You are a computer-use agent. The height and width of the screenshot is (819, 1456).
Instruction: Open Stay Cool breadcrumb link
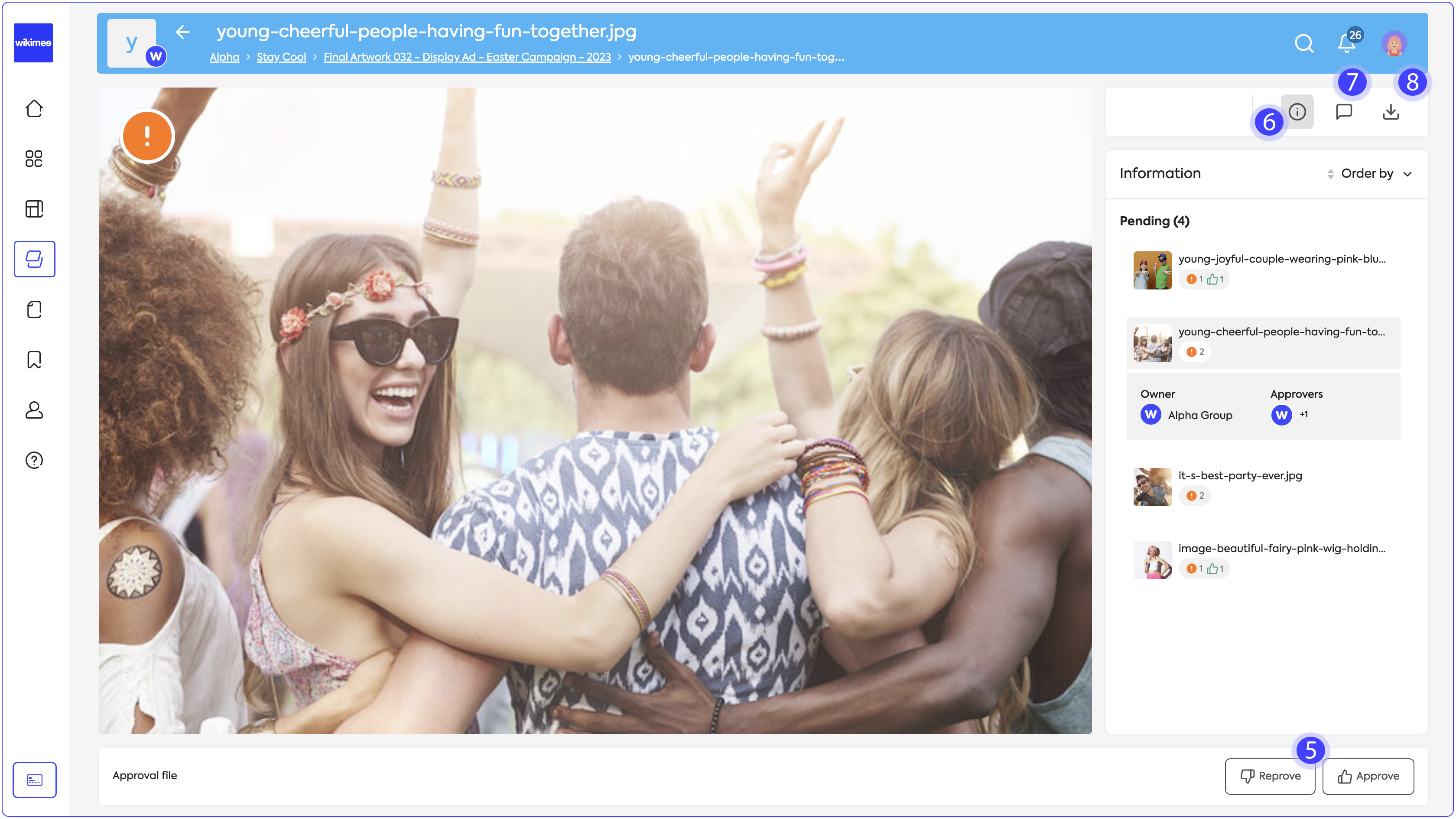pos(281,57)
